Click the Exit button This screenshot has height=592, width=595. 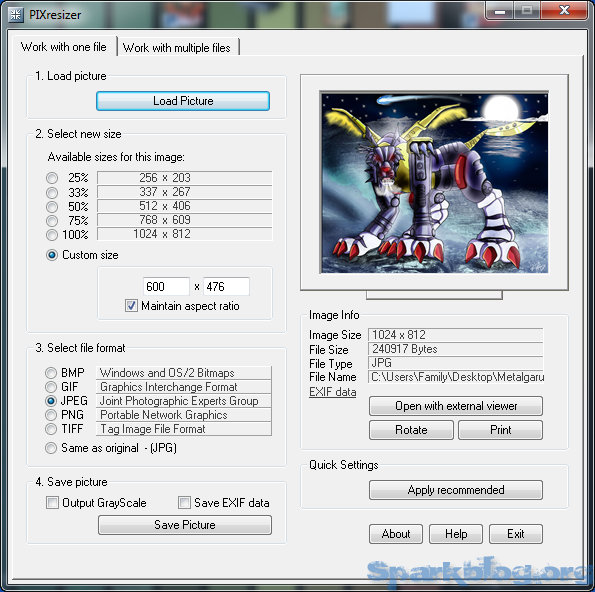tap(516, 534)
